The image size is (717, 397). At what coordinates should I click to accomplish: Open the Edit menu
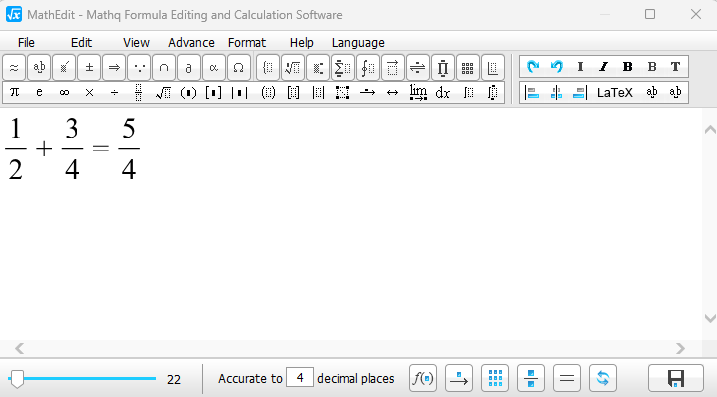[81, 43]
